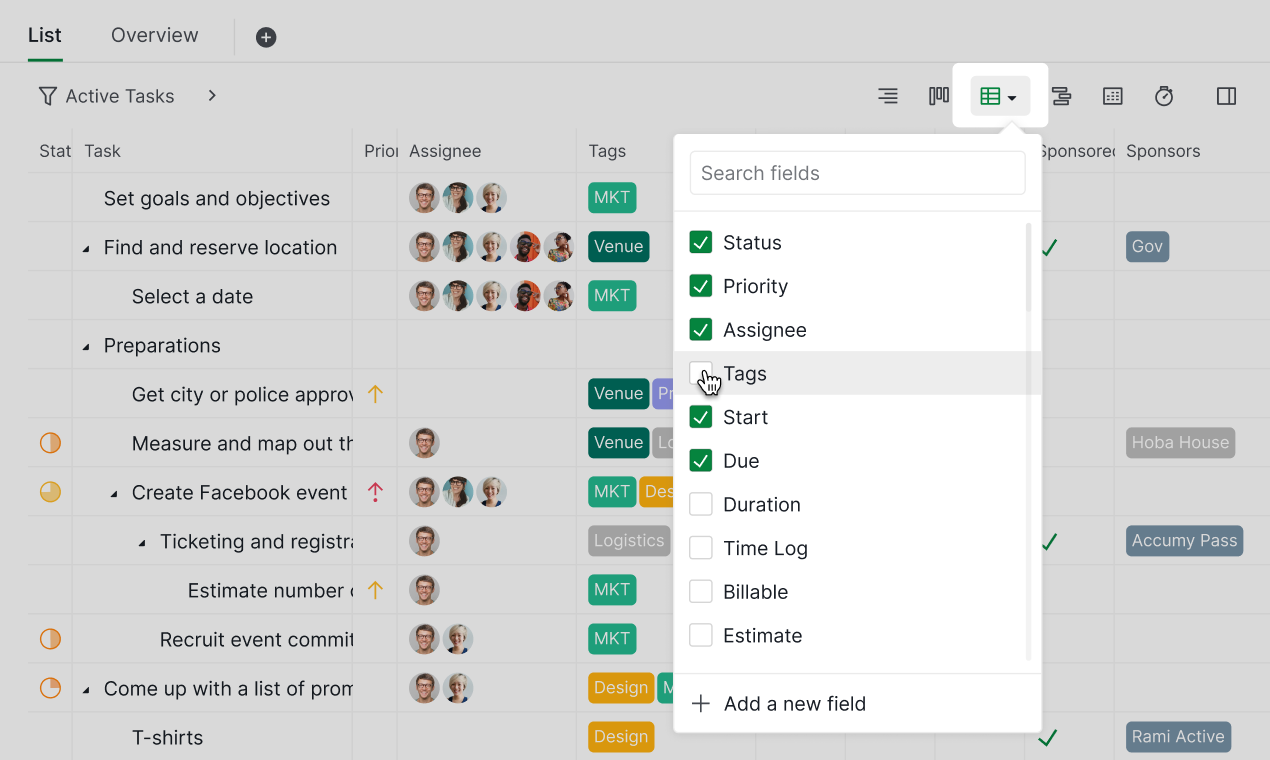1270x760 pixels.
Task: Open the calendar view icon
Action: (x=1112, y=96)
